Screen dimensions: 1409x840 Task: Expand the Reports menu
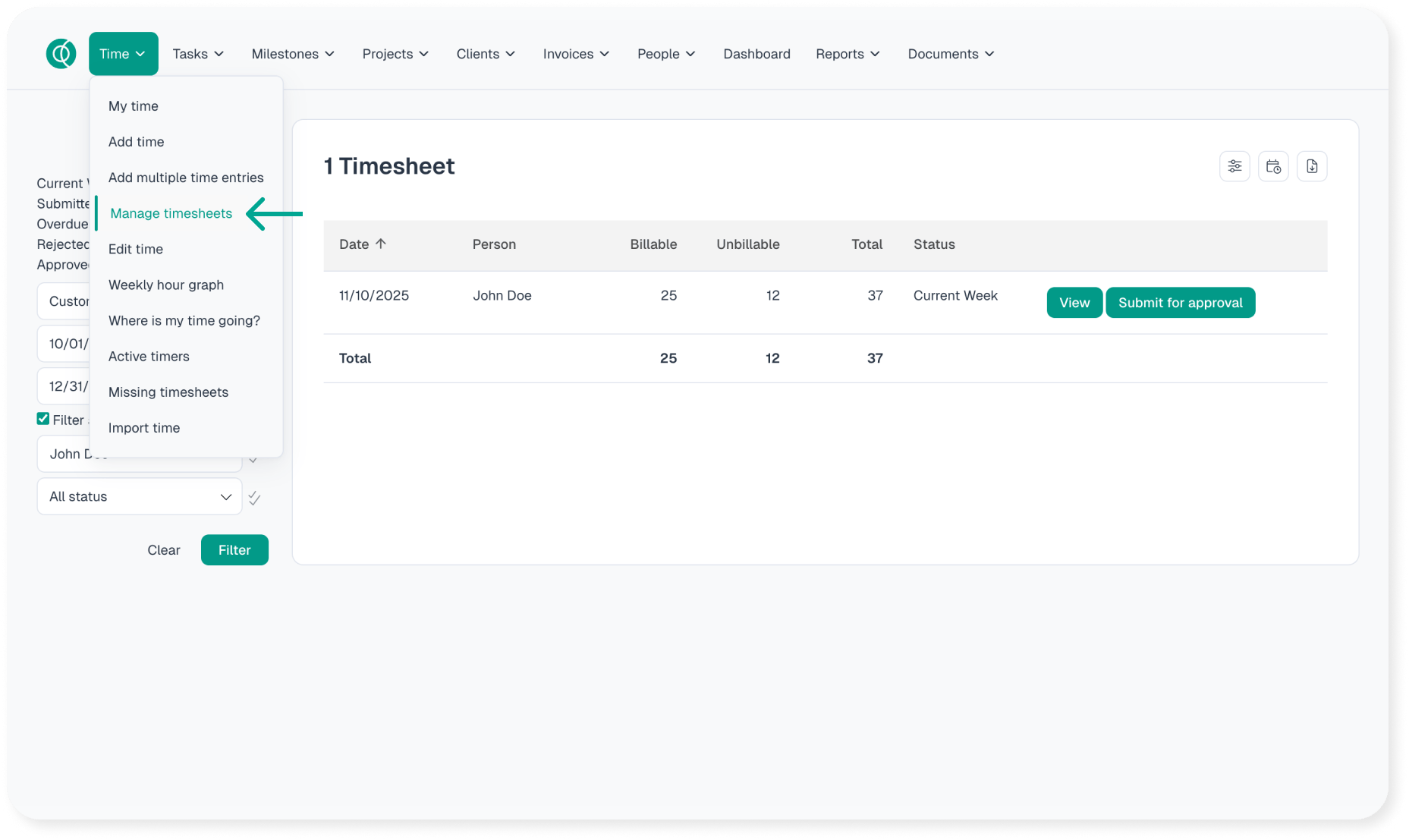[848, 54]
